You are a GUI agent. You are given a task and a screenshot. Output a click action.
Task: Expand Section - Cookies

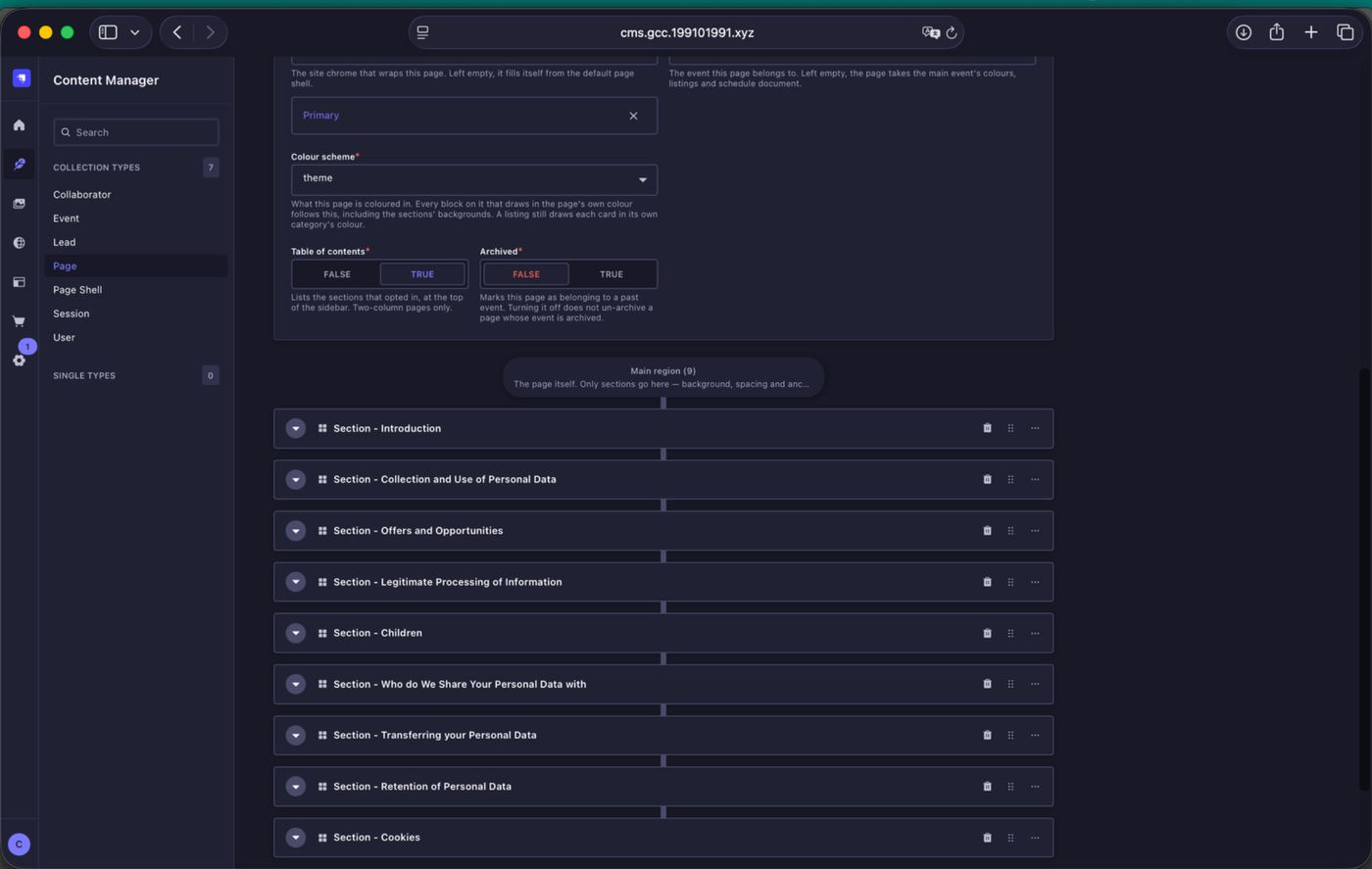[295, 838]
